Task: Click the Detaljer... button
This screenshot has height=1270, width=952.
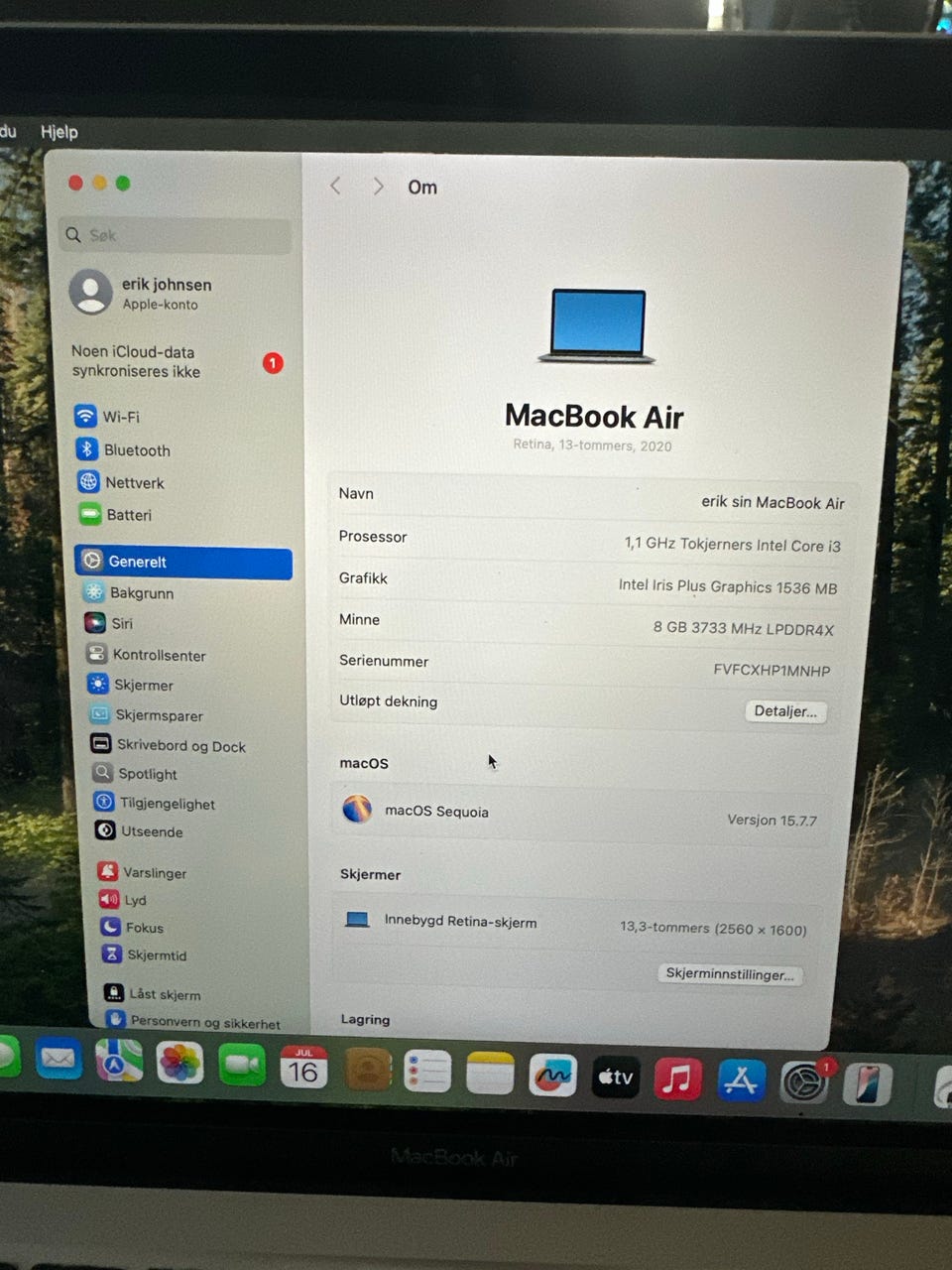Action: pyautogui.click(x=785, y=711)
